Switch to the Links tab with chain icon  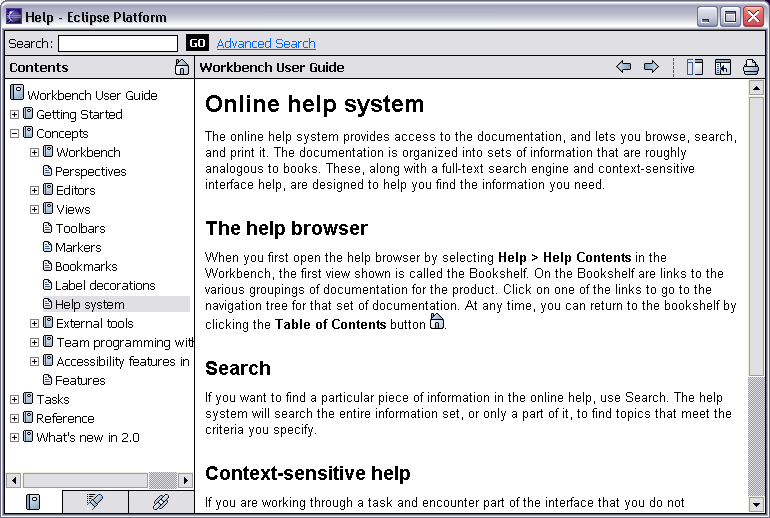tap(160, 502)
